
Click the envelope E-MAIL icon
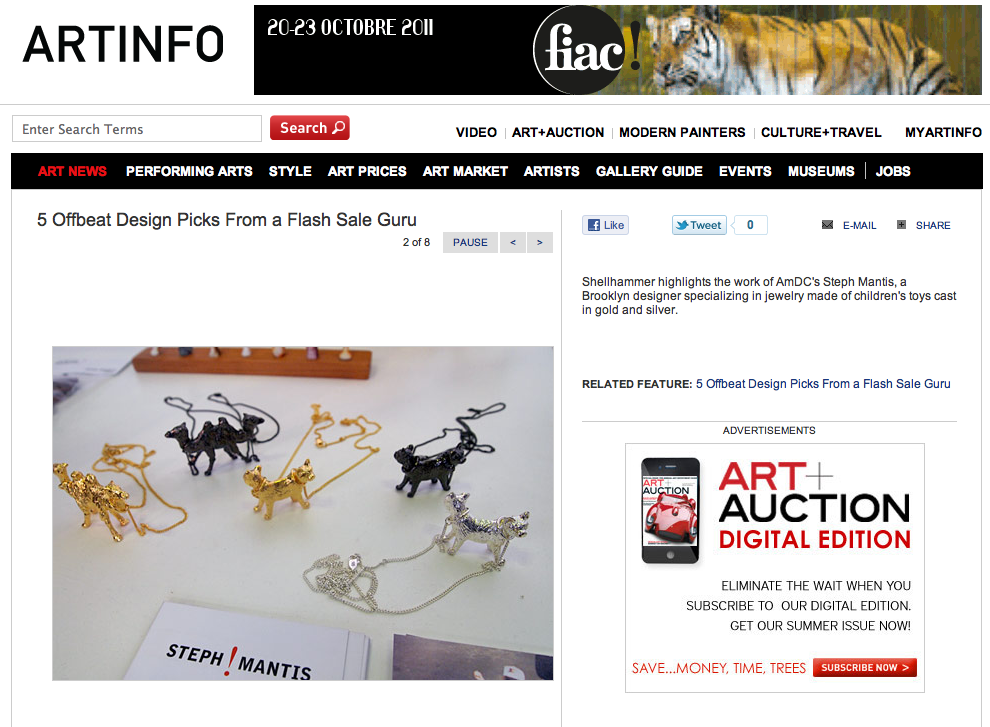[x=827, y=225]
